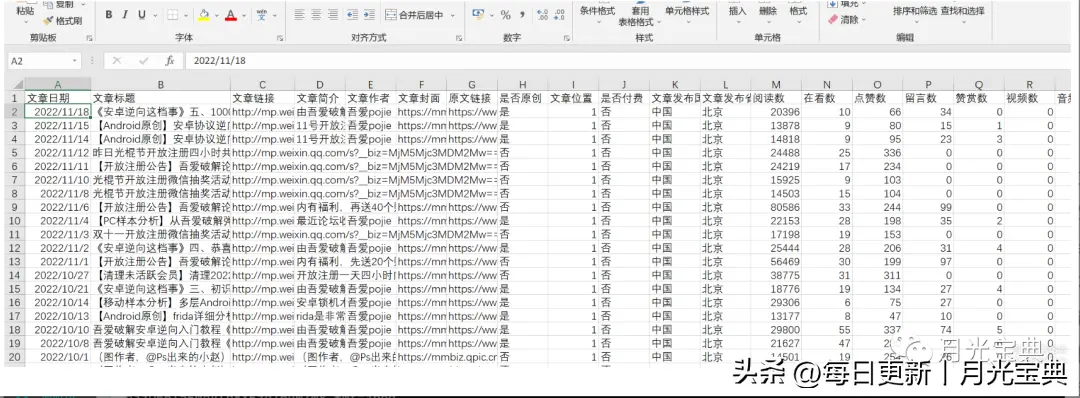The image size is (1080, 398).
Task: Click Format (格式) cells button
Action: pos(798,12)
